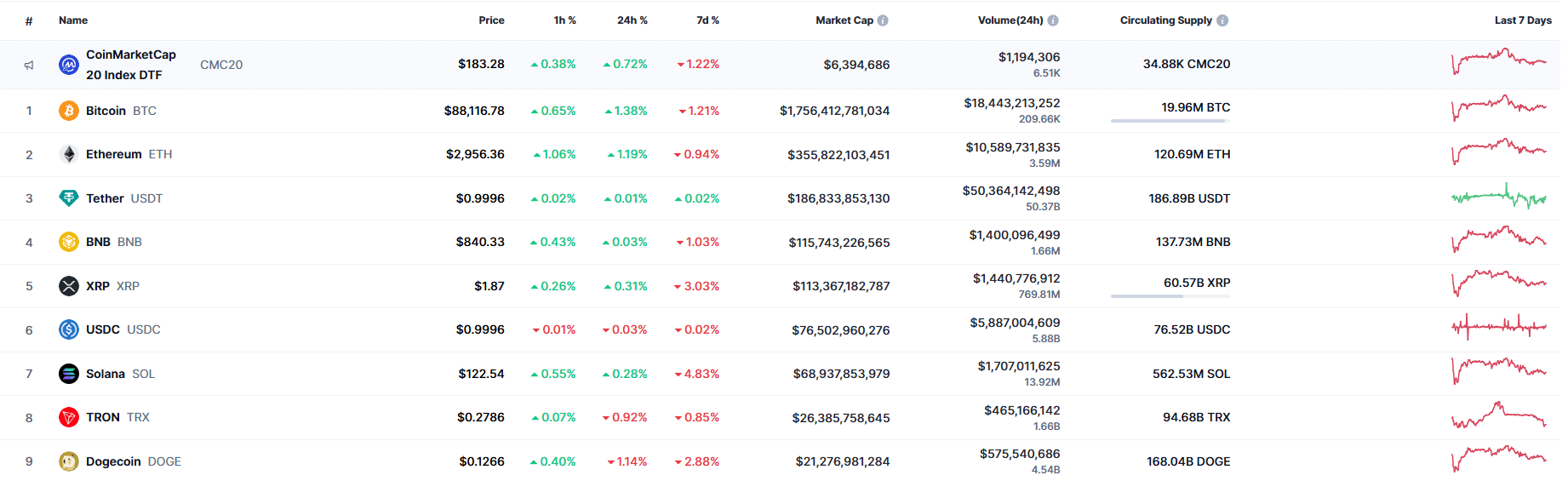
Task: Open CoinMarketCap 20 Index DTF link
Action: tap(131, 65)
